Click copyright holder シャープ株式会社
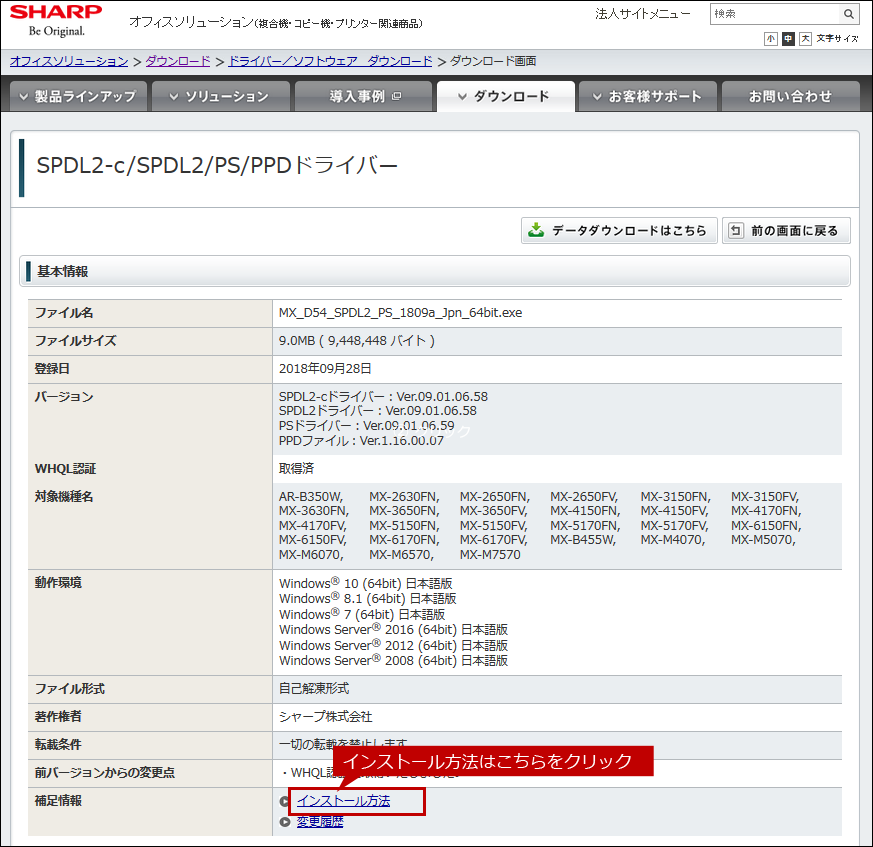Image resolution: width=873 pixels, height=847 pixels. click(x=326, y=717)
